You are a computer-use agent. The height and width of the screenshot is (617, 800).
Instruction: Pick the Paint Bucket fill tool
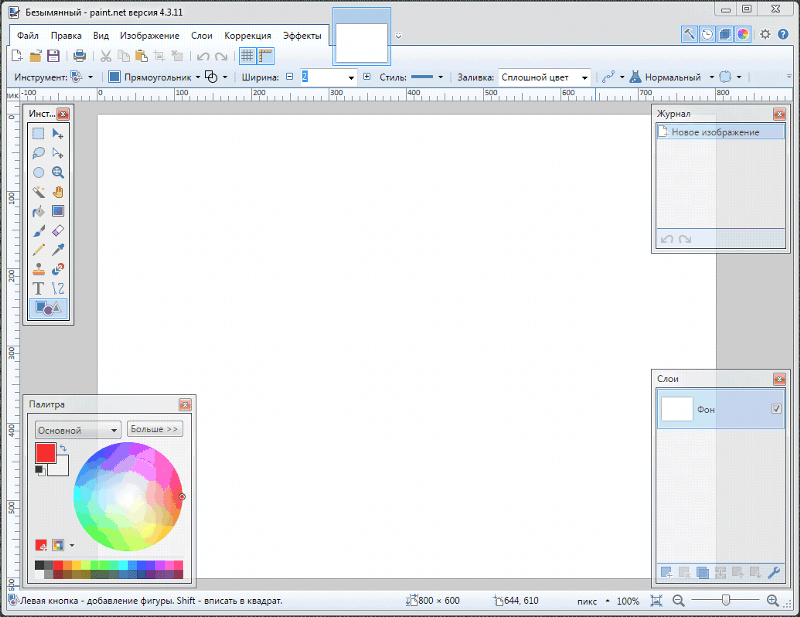[x=38, y=211]
